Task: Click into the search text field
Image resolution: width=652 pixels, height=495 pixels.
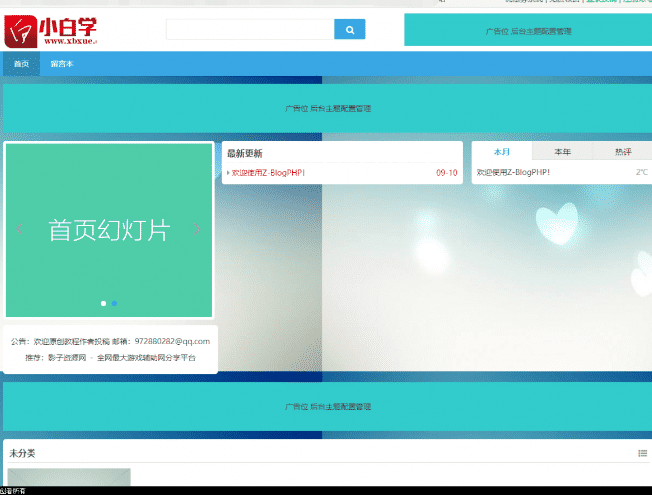Action: [249, 30]
